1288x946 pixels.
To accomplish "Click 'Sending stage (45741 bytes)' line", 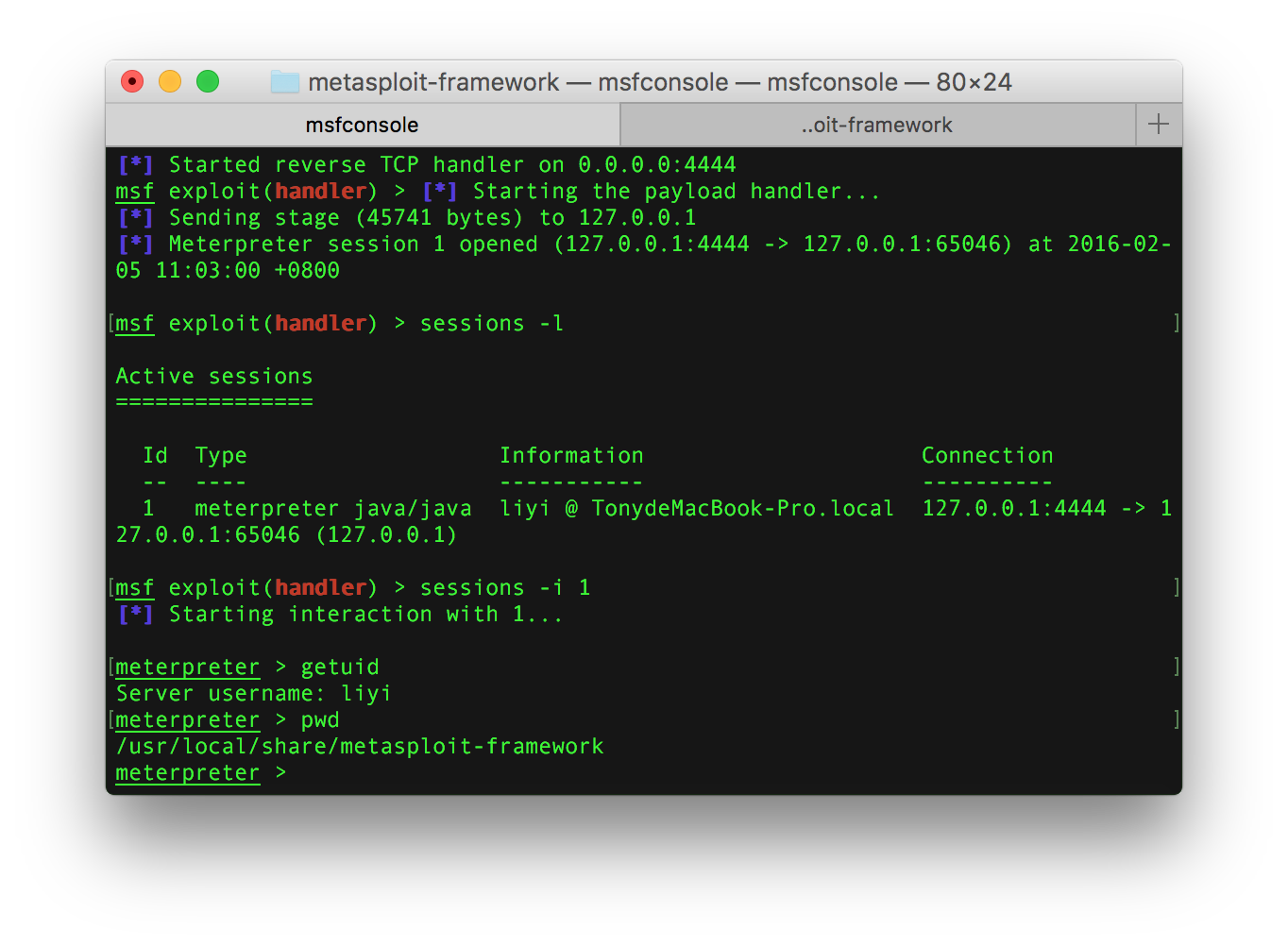I will (406, 217).
